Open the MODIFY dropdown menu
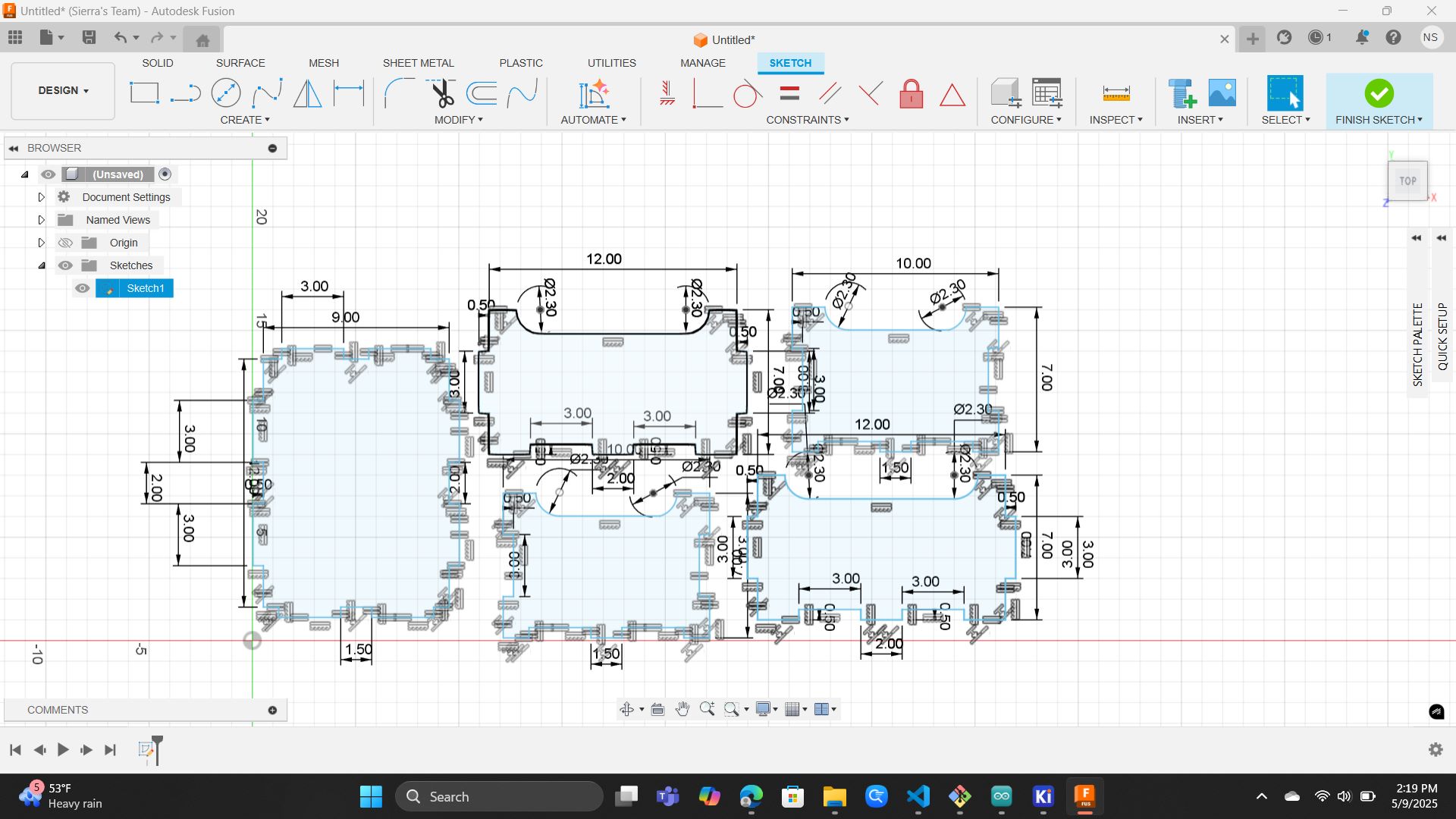 459,120
